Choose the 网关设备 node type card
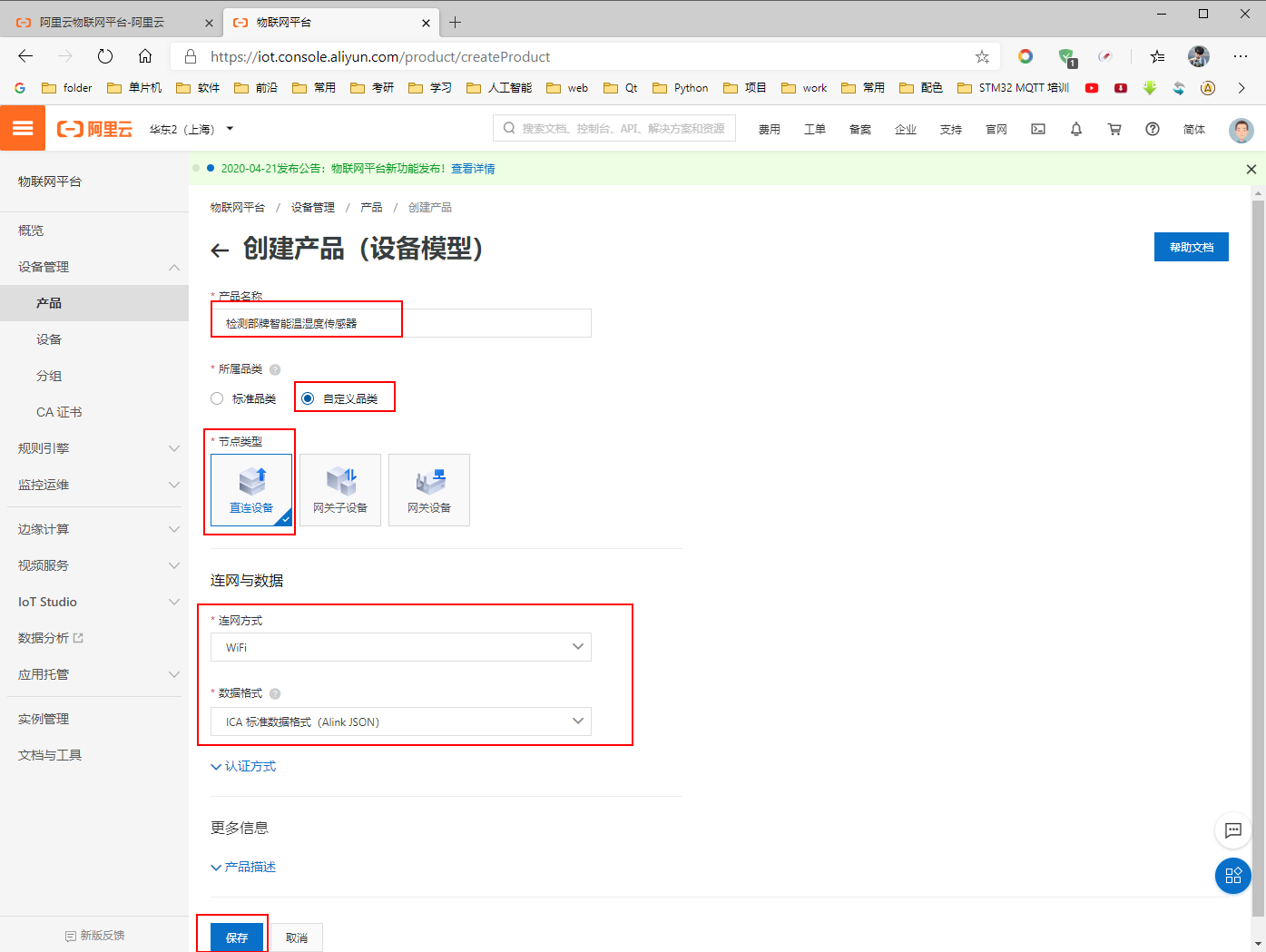 point(429,490)
